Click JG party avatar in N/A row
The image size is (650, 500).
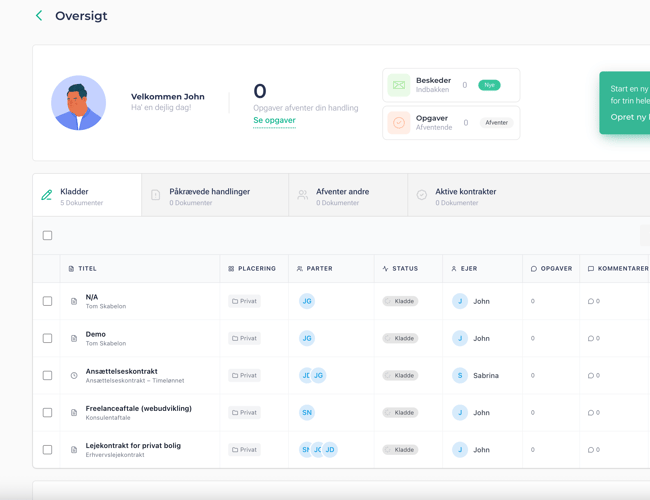pyautogui.click(x=307, y=301)
